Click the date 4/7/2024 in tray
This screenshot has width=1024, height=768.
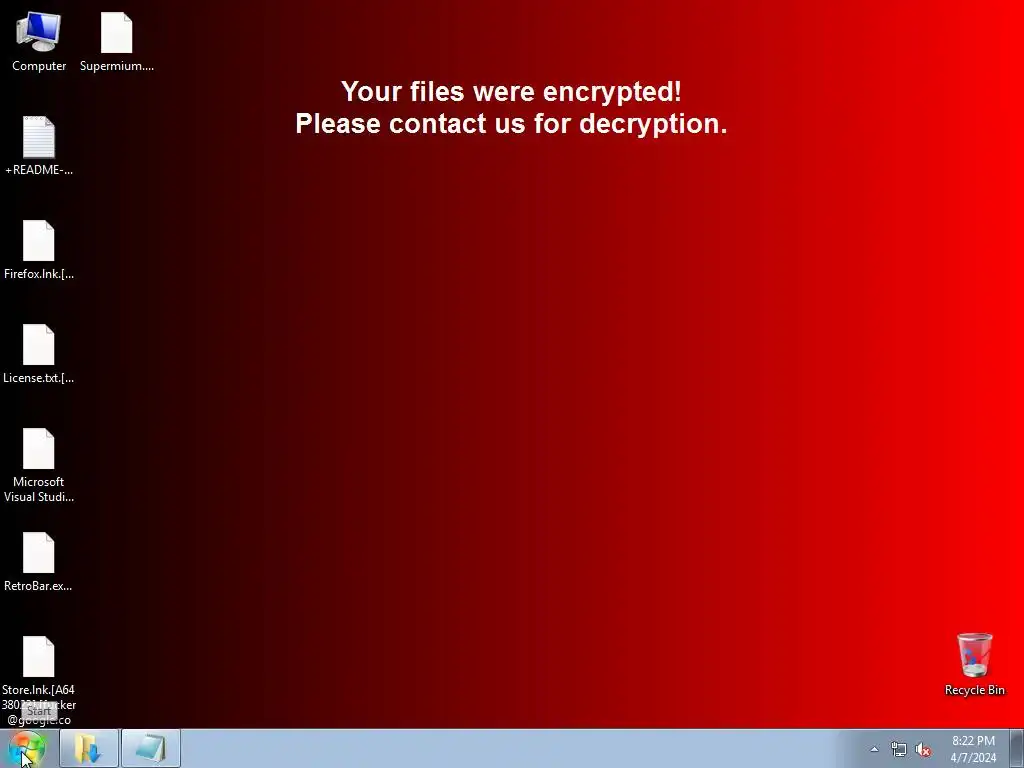pos(973,758)
